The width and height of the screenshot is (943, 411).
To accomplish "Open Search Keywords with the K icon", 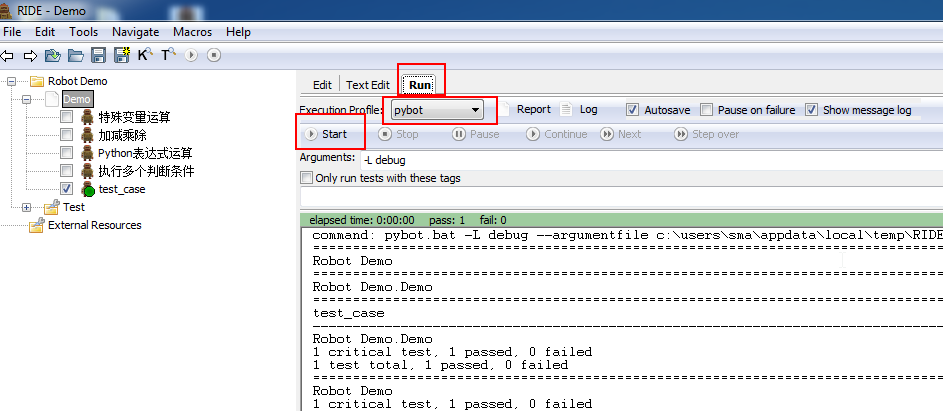I will pyautogui.click(x=145, y=55).
